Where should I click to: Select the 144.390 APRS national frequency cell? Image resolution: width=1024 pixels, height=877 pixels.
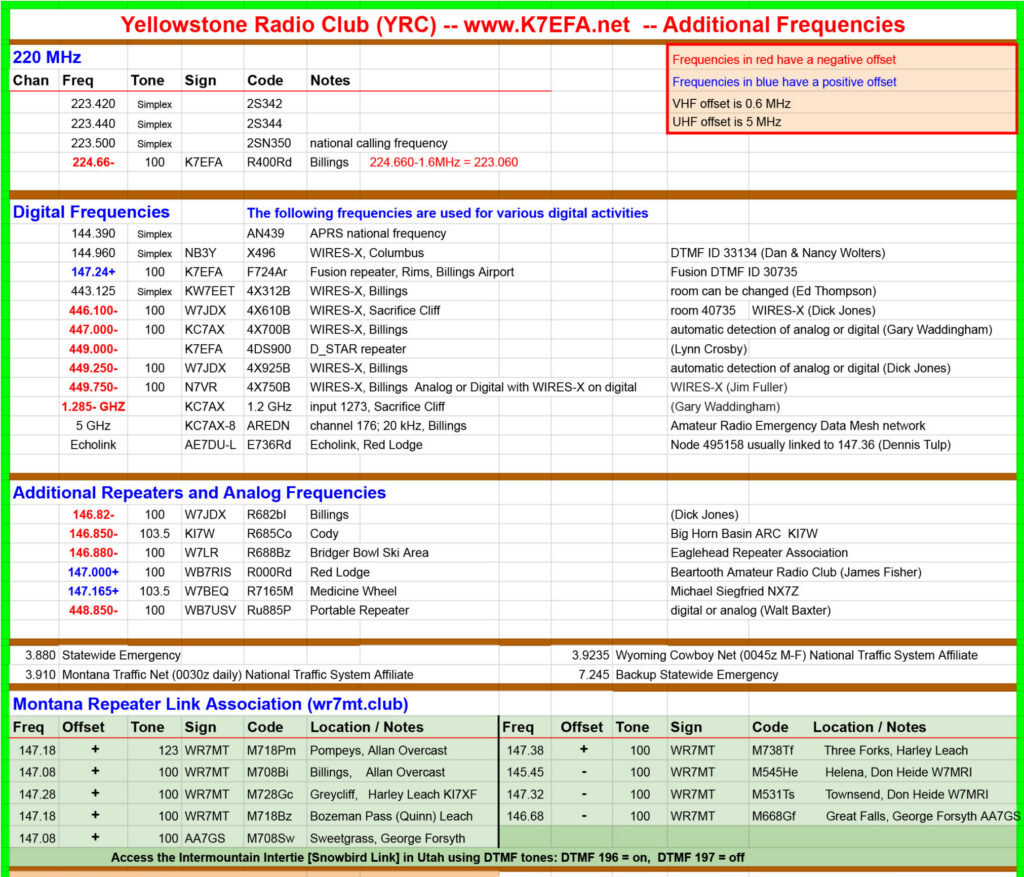tap(93, 233)
